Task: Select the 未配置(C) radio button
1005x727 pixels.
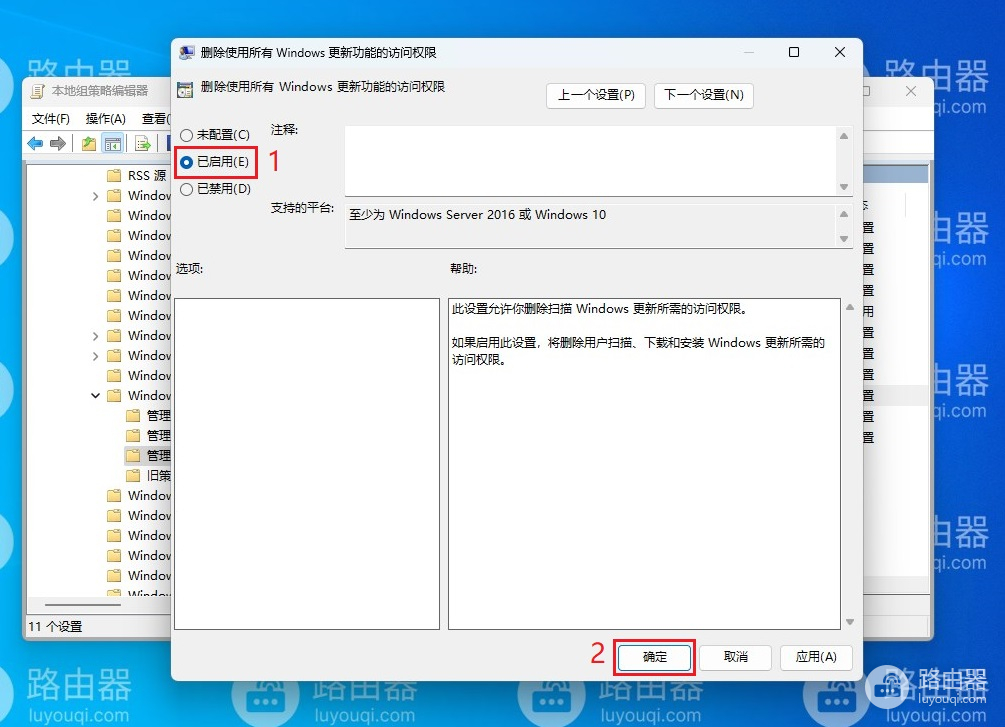Action: point(186,135)
